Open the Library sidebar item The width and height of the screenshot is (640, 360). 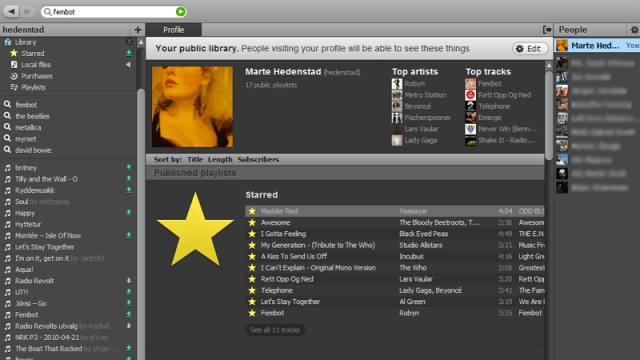click(25, 42)
